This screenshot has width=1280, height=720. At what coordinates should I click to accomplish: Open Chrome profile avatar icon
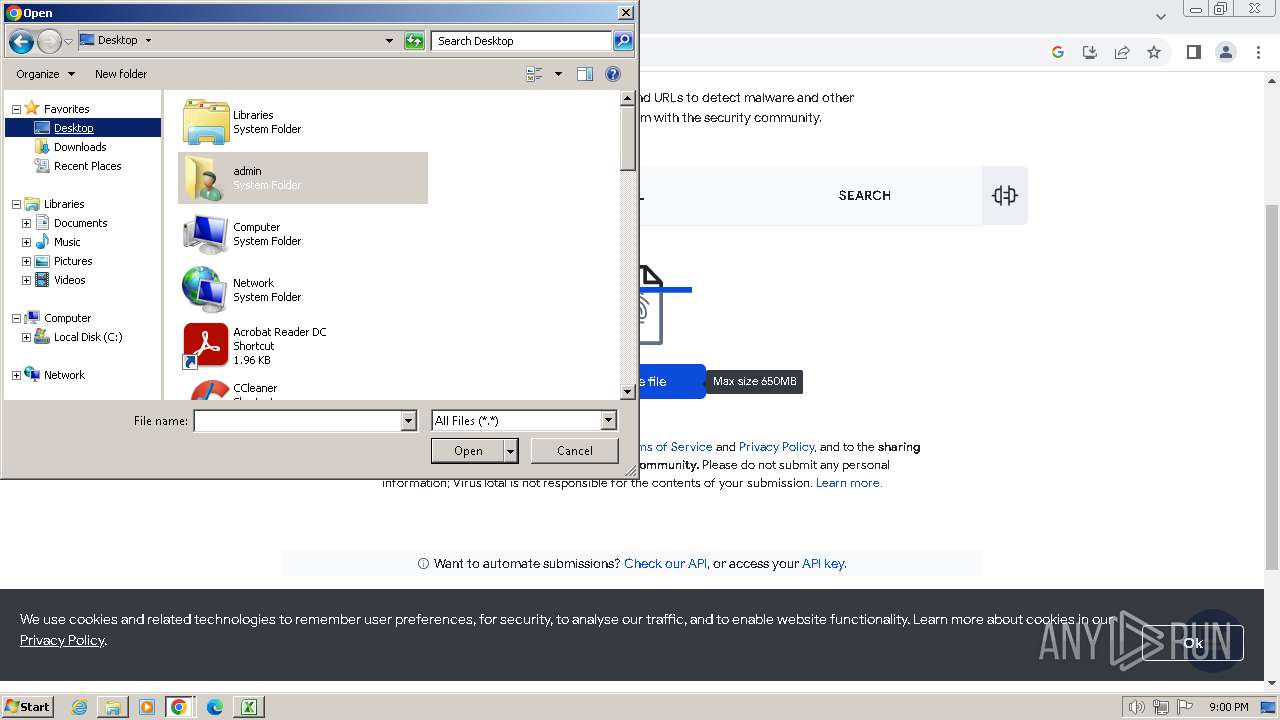click(x=1225, y=52)
